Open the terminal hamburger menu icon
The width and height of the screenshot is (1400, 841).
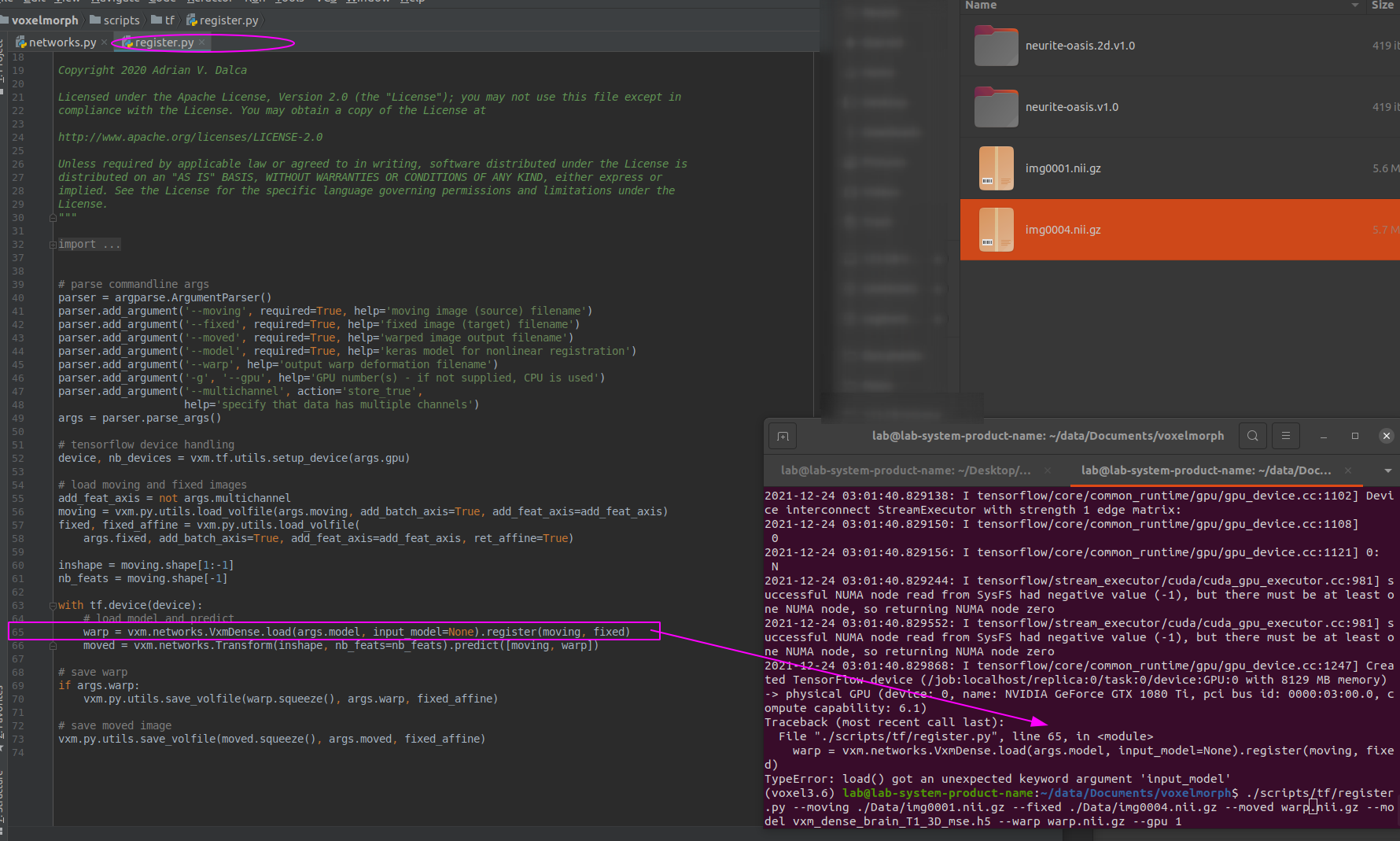1285,435
